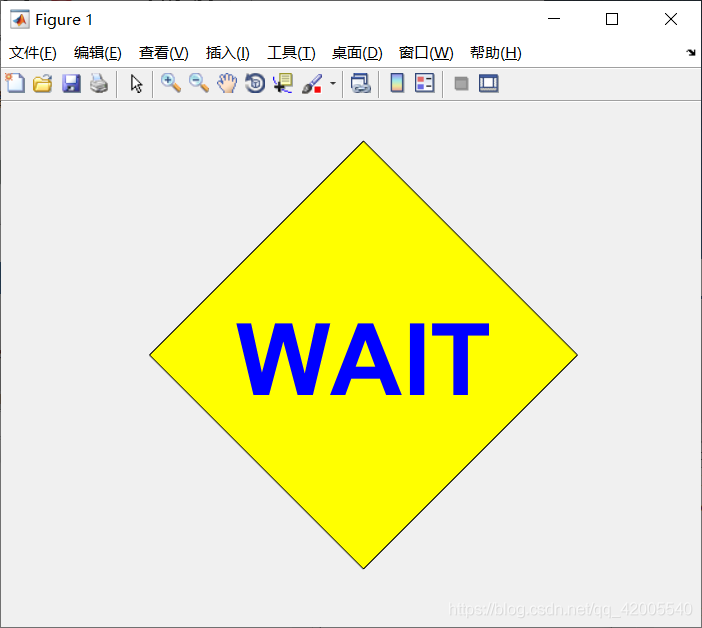This screenshot has height=628, width=702.
Task: Open the 窗口(W) menu
Action: [426, 53]
